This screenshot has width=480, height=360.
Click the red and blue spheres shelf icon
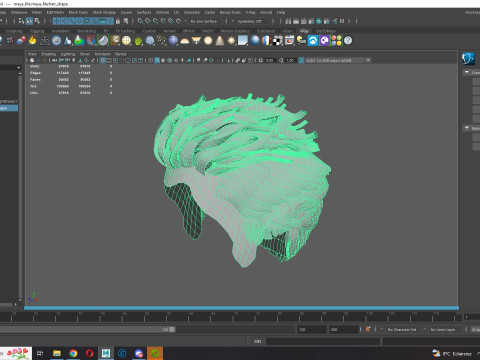pyautogui.click(x=21, y=41)
